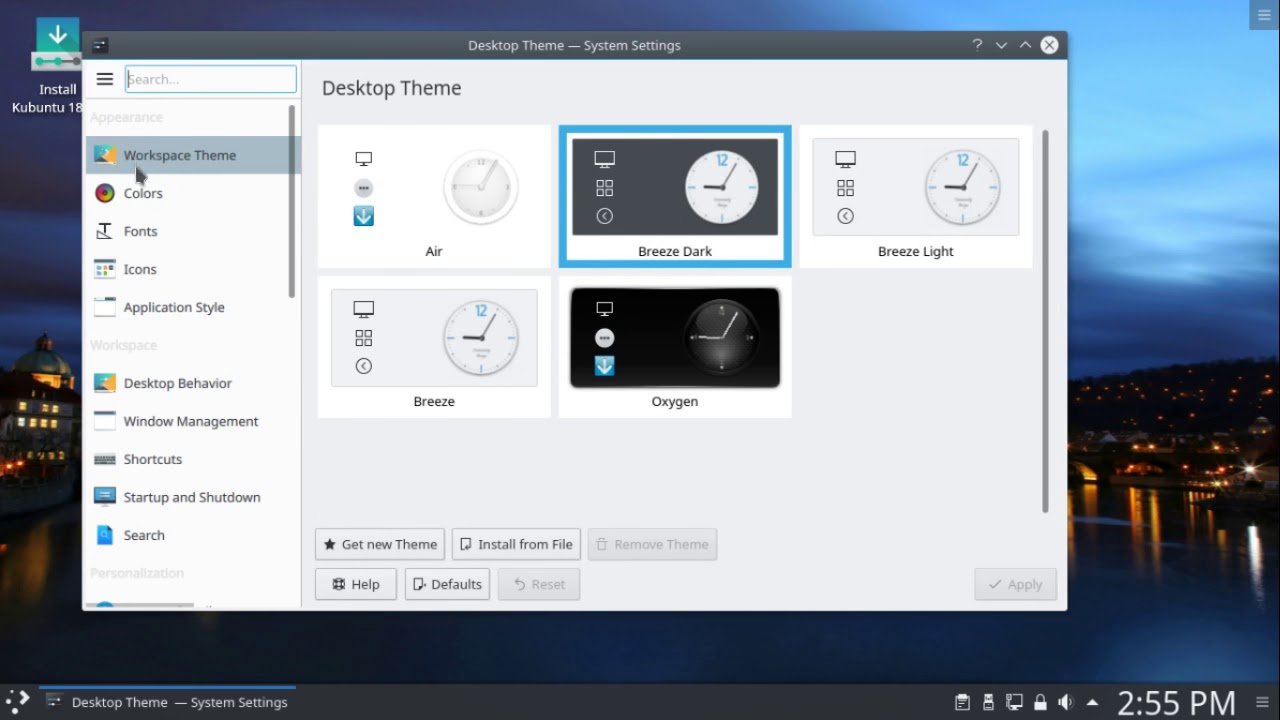This screenshot has height=720, width=1280.
Task: Select the Breeze Light theme
Action: point(916,196)
